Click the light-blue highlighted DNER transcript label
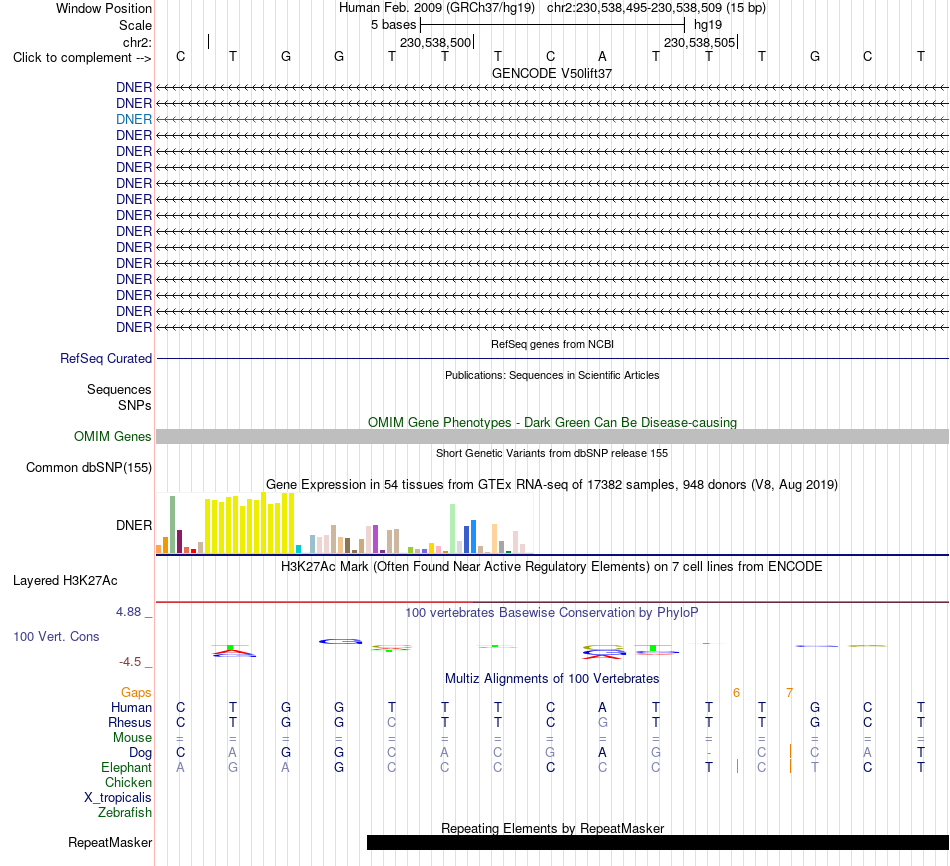 134,119
